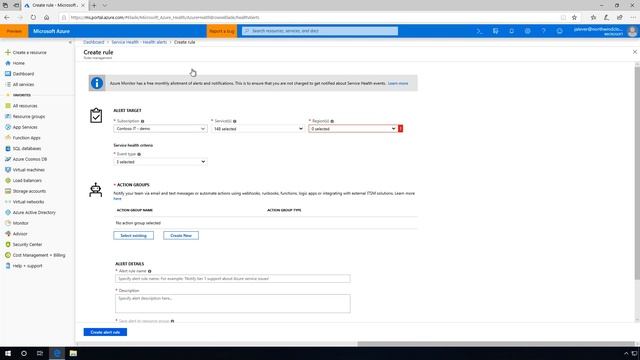640x360 pixels.
Task: Click the horizontal scrollbar at the bottom
Action: 496,344
